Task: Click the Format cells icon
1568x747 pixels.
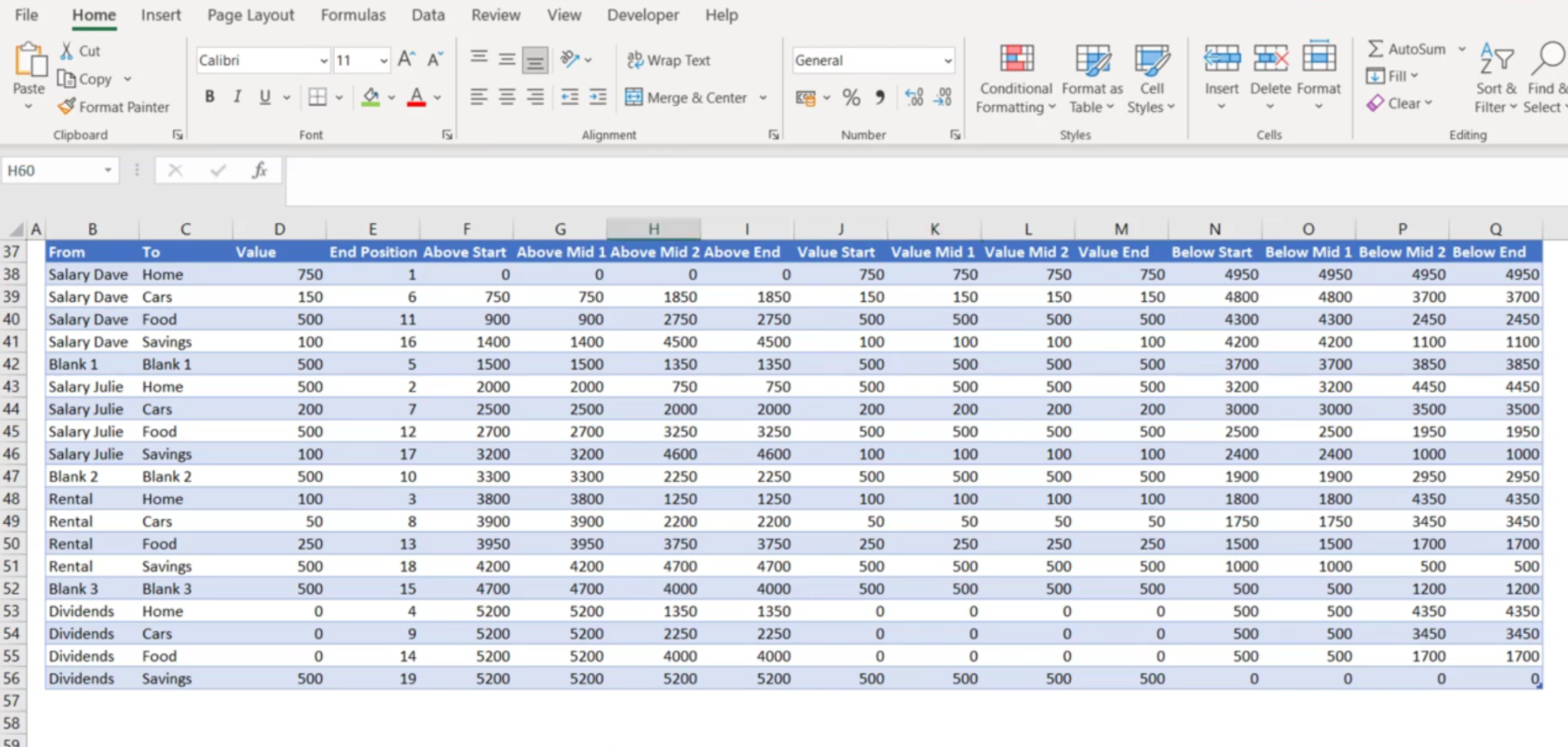Action: click(1318, 57)
